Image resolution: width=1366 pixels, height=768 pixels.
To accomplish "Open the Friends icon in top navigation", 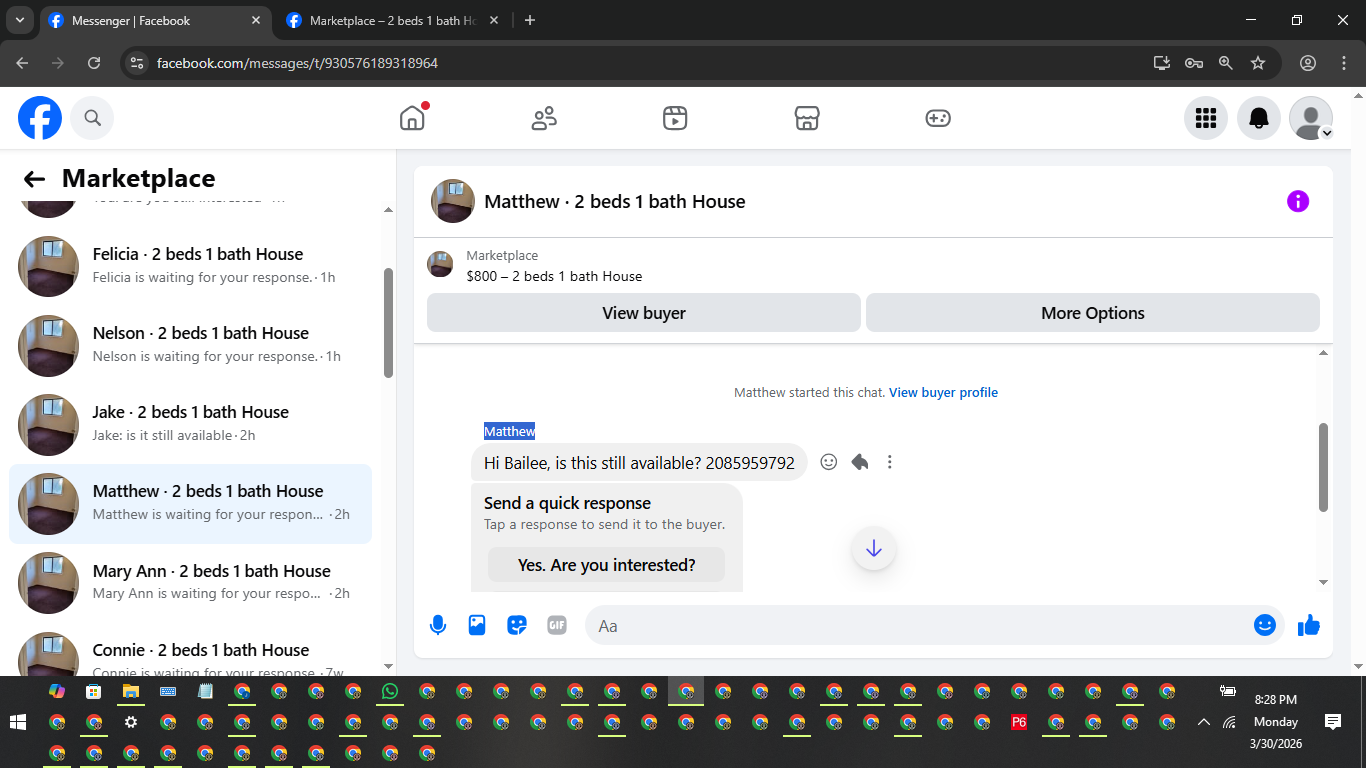I will (544, 118).
